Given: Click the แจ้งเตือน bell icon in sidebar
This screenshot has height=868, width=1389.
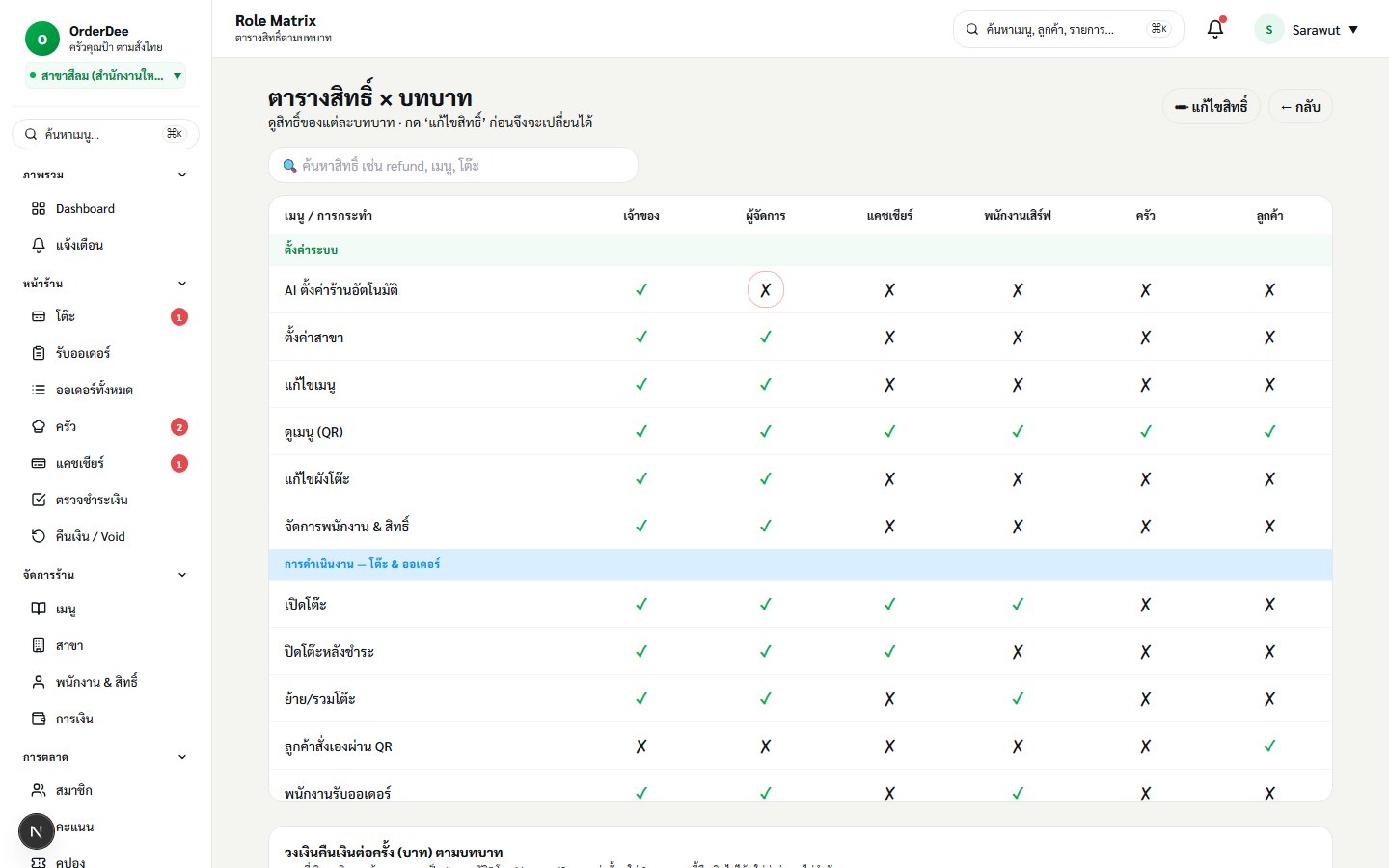Looking at the screenshot, I should pos(39,245).
